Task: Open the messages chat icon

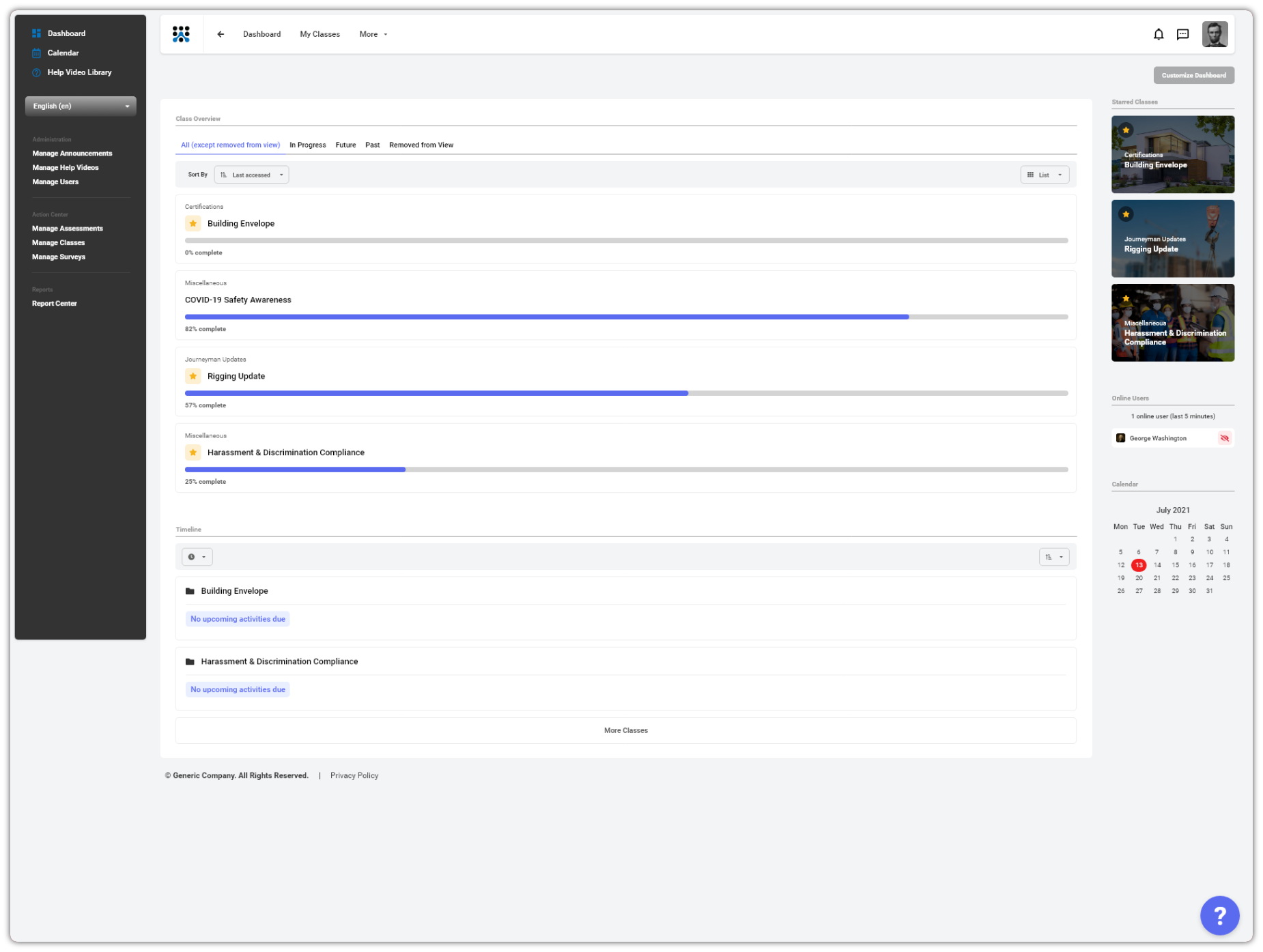Action: tap(1183, 34)
